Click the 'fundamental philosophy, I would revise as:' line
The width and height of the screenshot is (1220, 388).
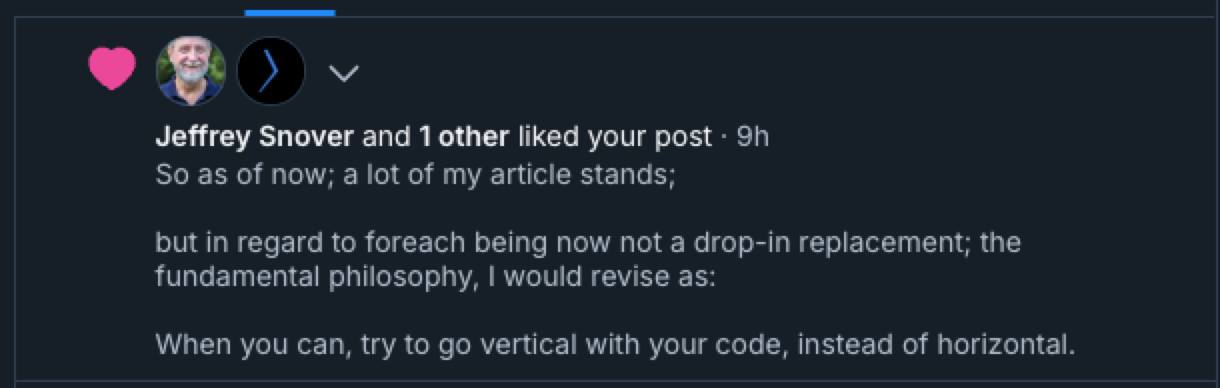pyautogui.click(x=435, y=277)
